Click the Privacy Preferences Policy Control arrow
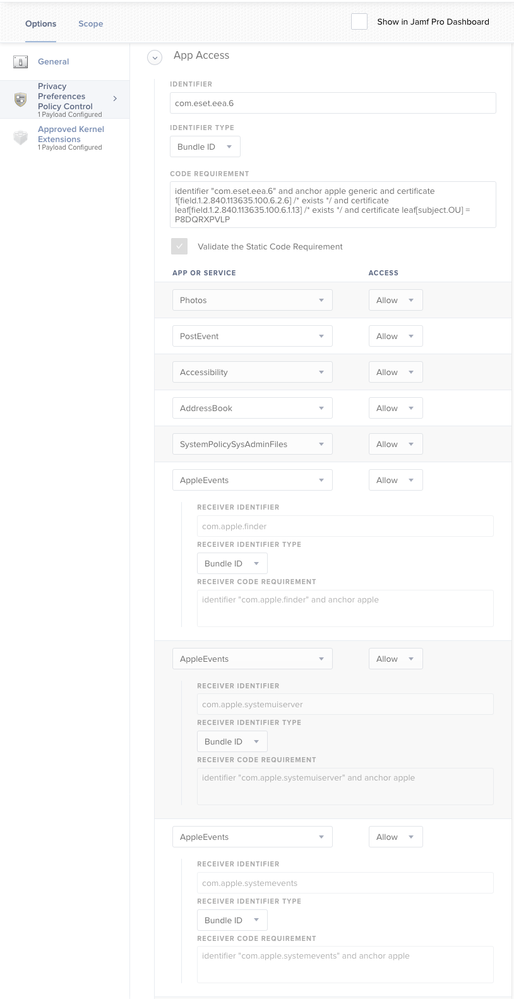 [115, 98]
